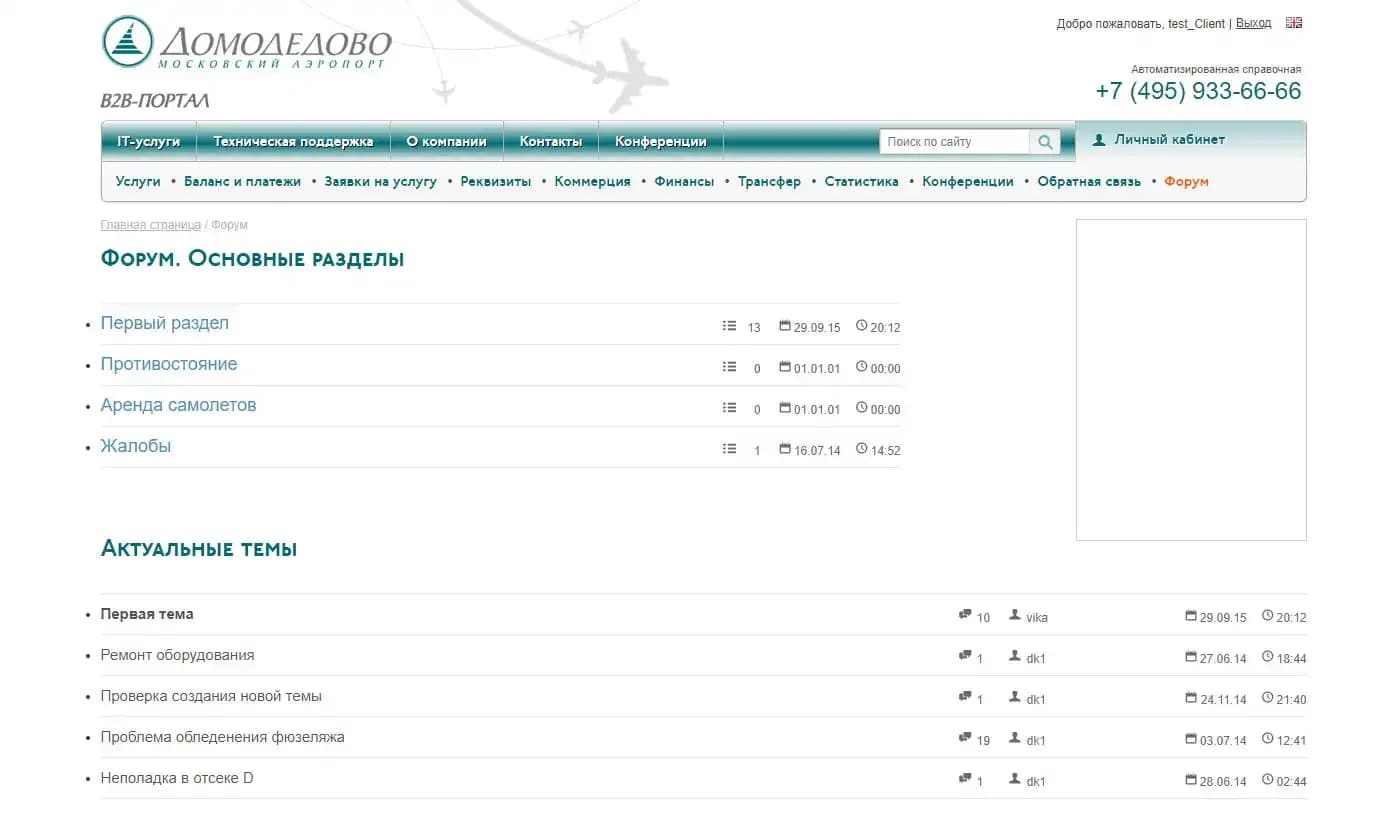Image resolution: width=1375 pixels, height=833 pixels.
Task: Click the search magnifier icon
Action: pyautogui.click(x=1045, y=142)
